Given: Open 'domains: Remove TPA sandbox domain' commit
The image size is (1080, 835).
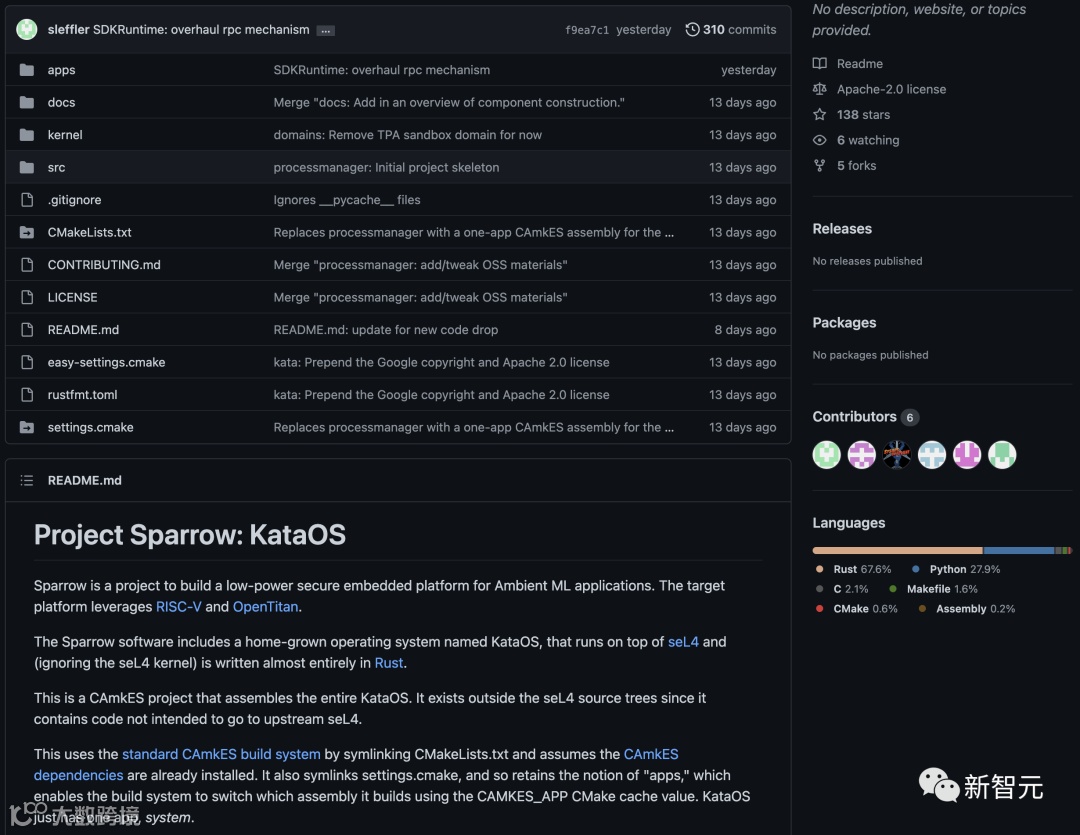Looking at the screenshot, I should 408,135.
